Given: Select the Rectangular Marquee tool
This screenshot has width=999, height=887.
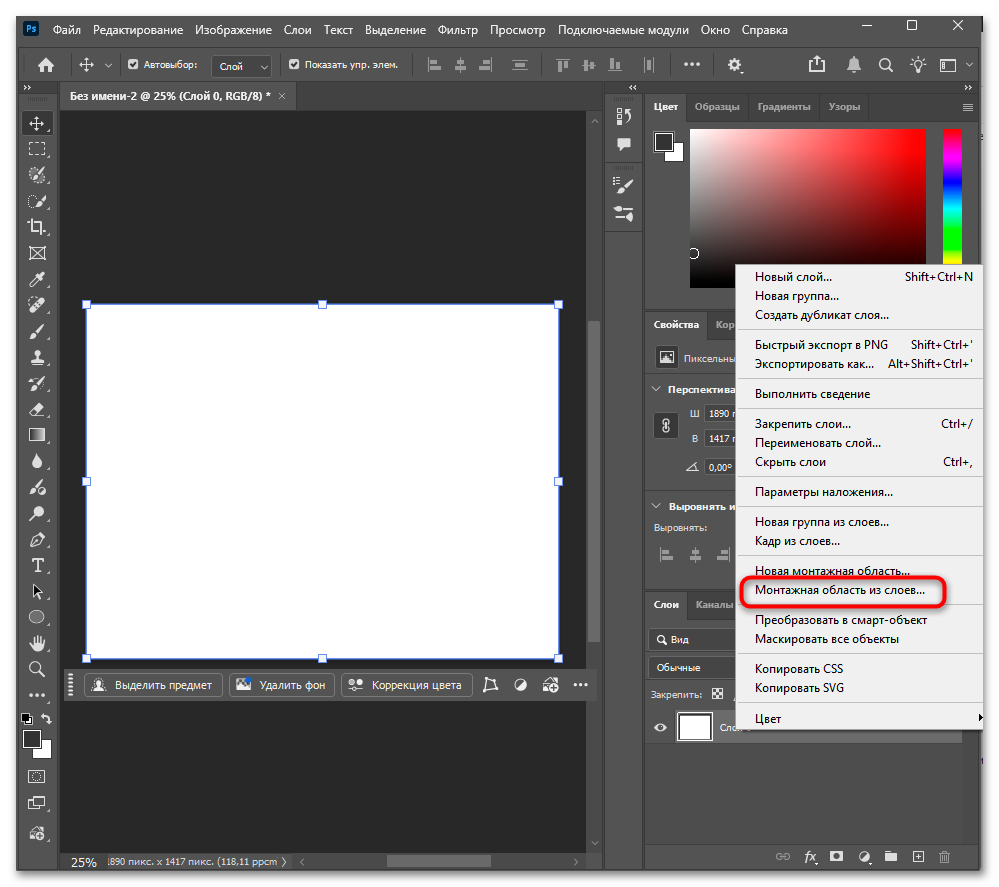Looking at the screenshot, I should (37, 149).
